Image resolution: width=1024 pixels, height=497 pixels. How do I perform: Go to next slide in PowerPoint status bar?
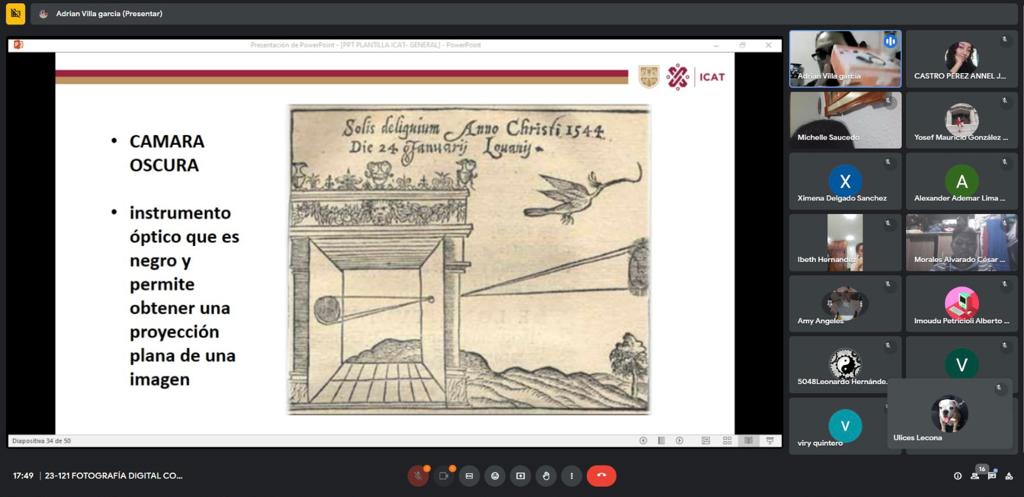[679, 441]
